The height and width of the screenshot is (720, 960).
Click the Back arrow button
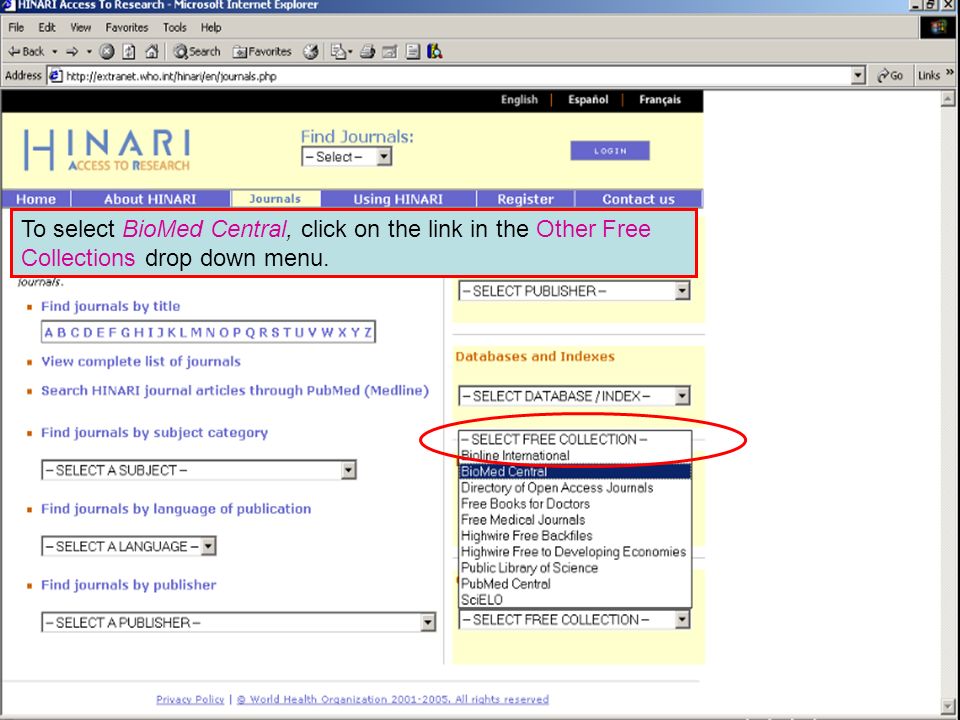(x=26, y=51)
